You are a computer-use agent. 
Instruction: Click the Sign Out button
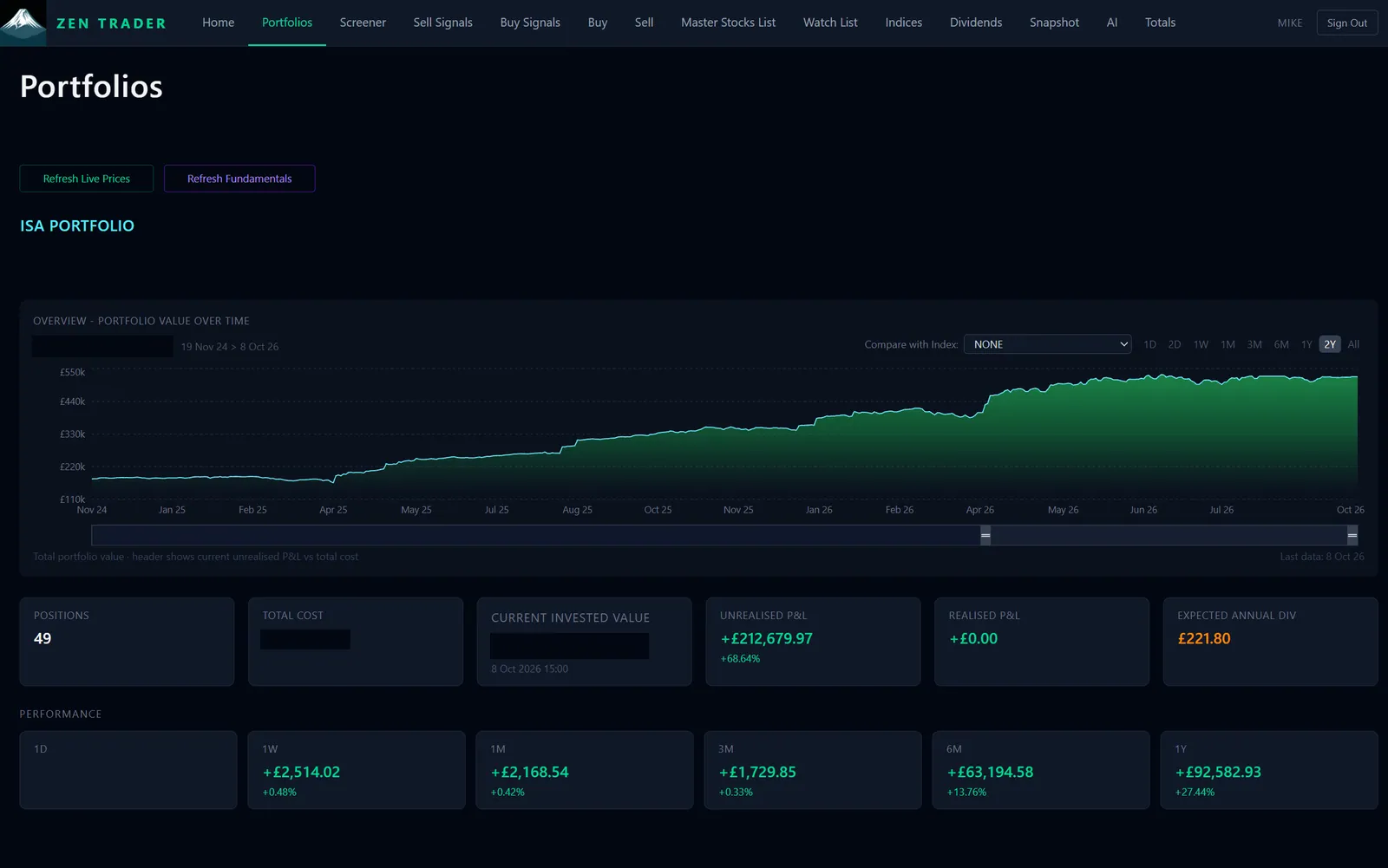(1346, 23)
